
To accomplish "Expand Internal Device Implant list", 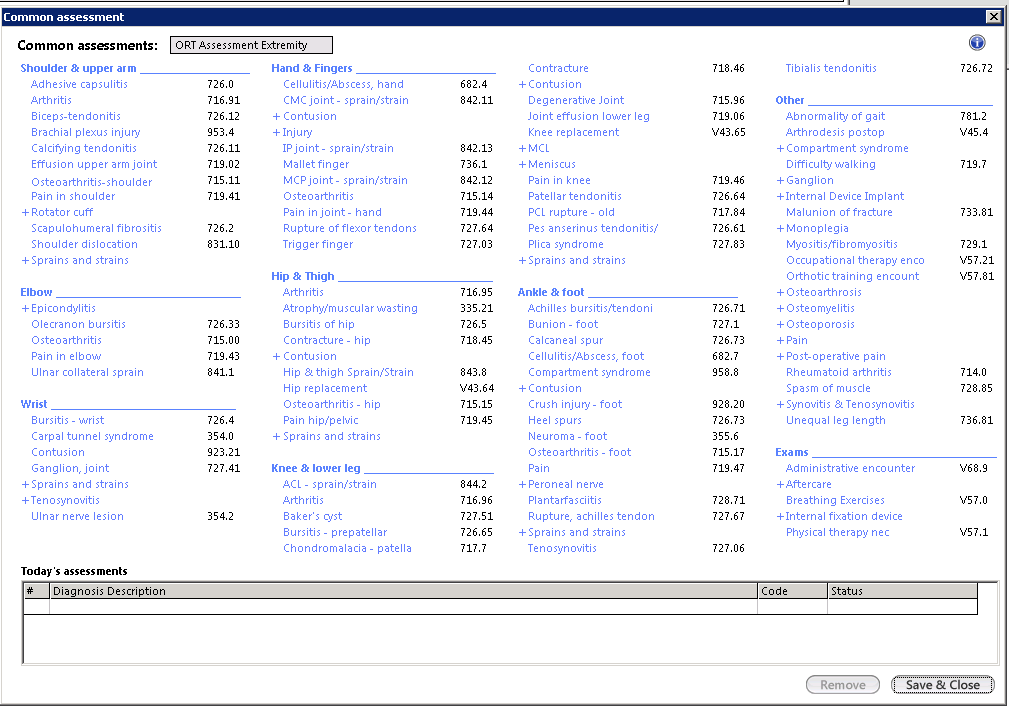I will 840,196.
